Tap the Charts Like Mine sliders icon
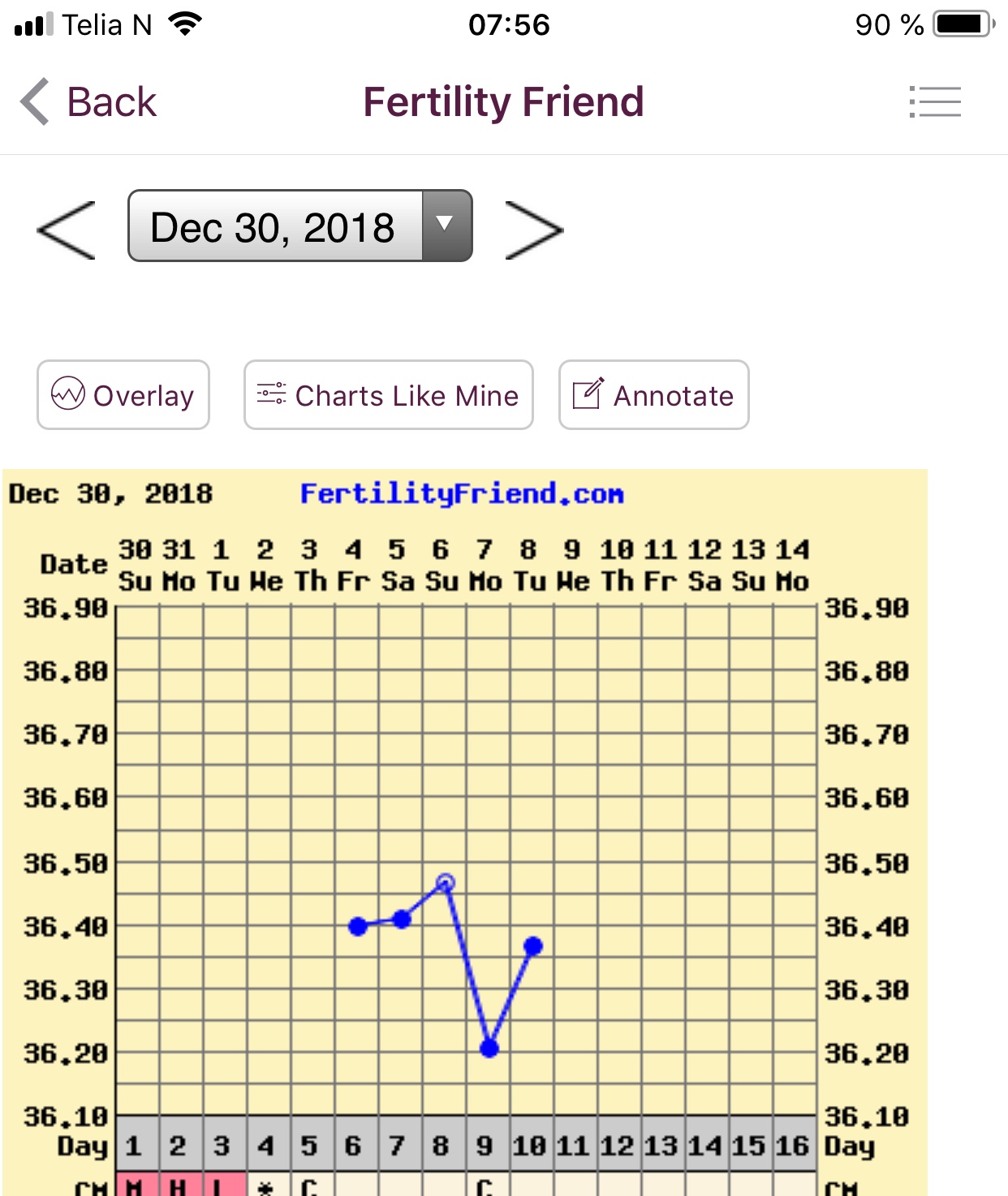Viewport: 1008px width, 1196px height. [271, 394]
